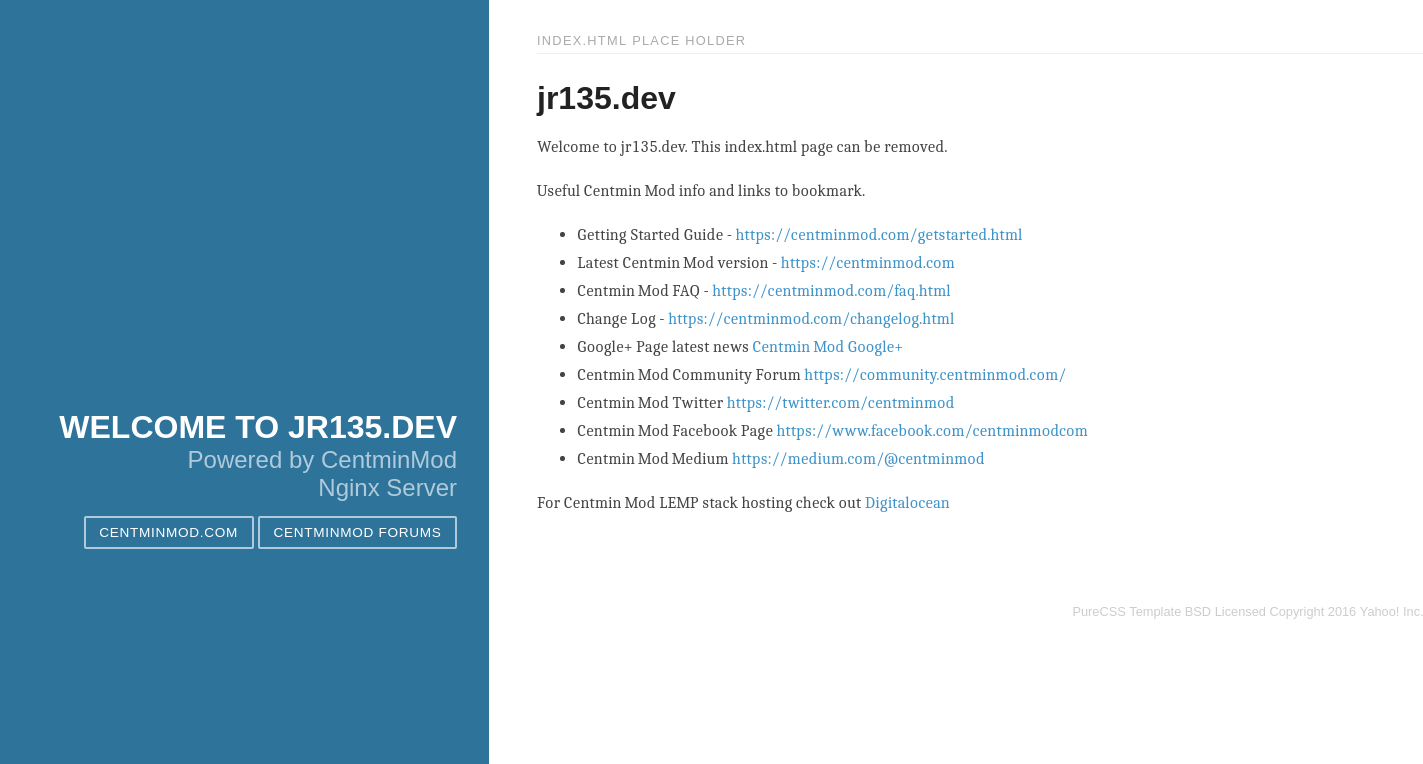Open the facebook.com/centminmodcom link

(x=932, y=431)
